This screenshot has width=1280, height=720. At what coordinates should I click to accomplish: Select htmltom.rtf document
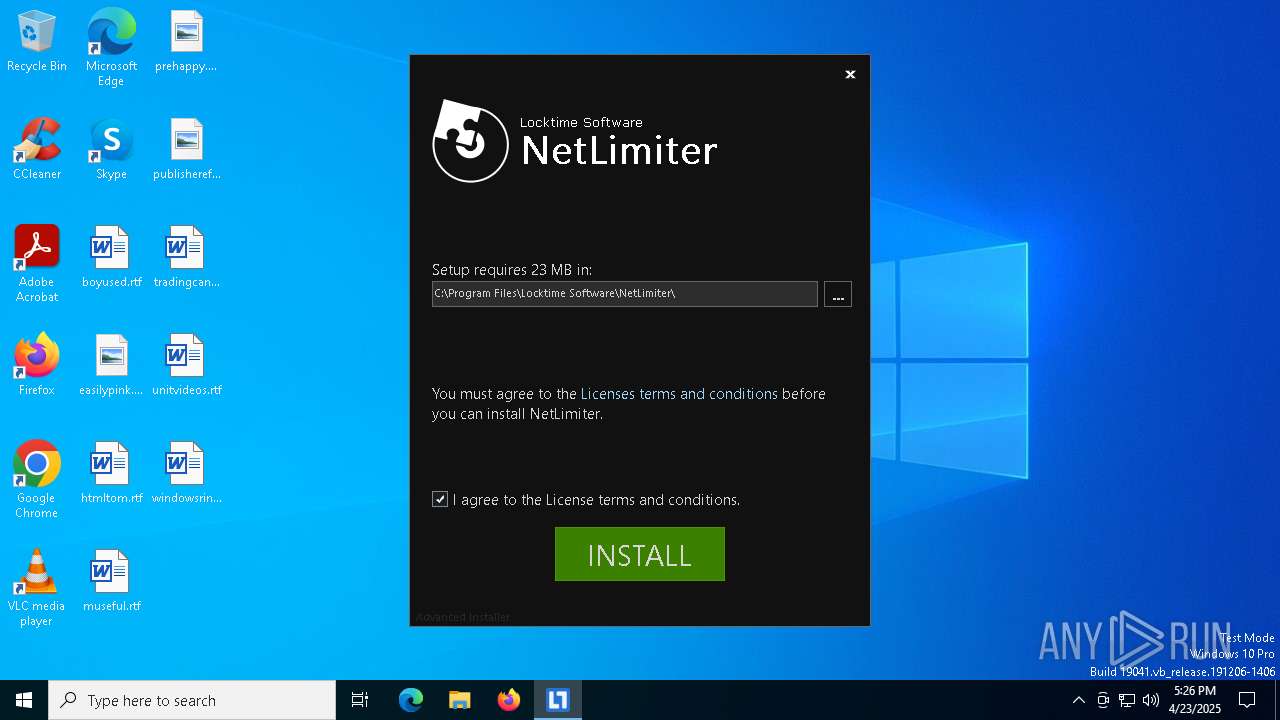point(111,474)
